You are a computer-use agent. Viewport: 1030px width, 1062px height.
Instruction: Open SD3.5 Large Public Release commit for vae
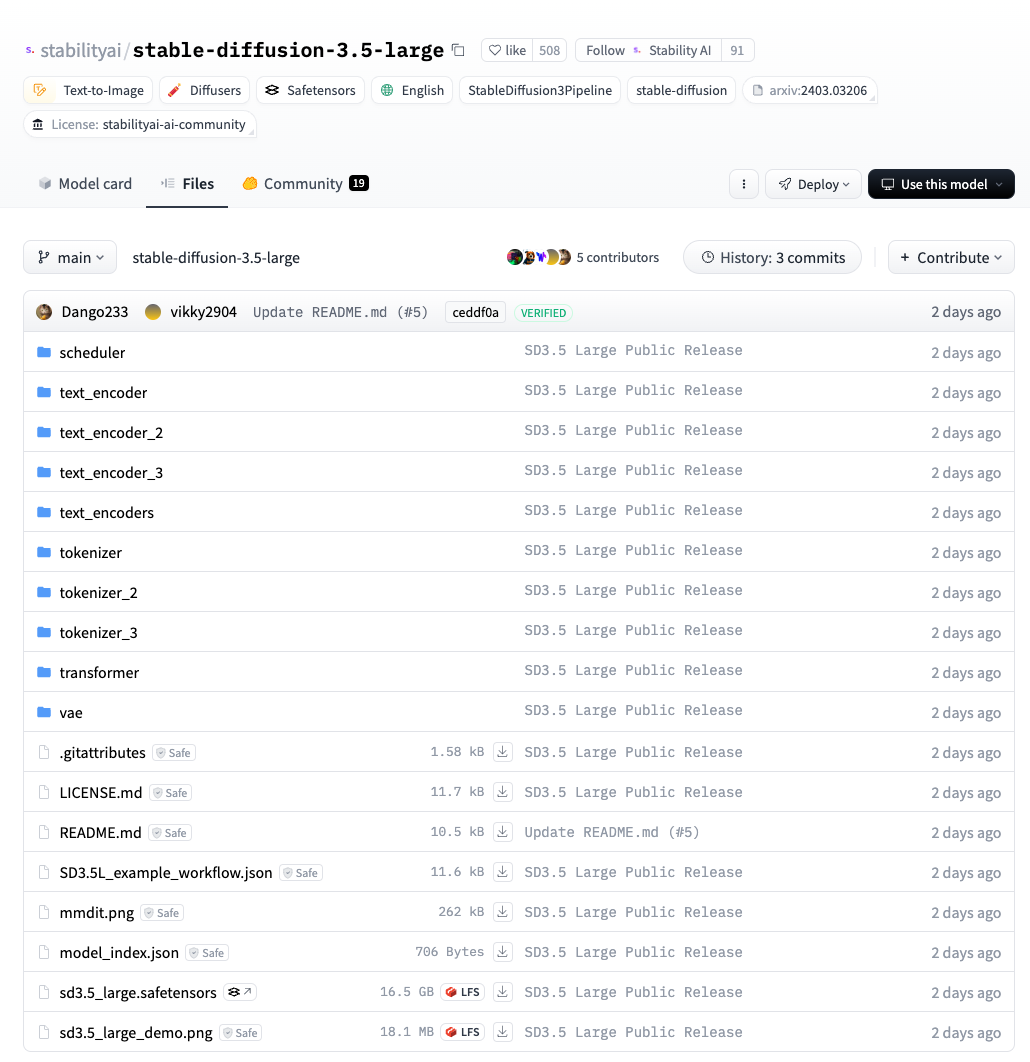[x=633, y=710]
